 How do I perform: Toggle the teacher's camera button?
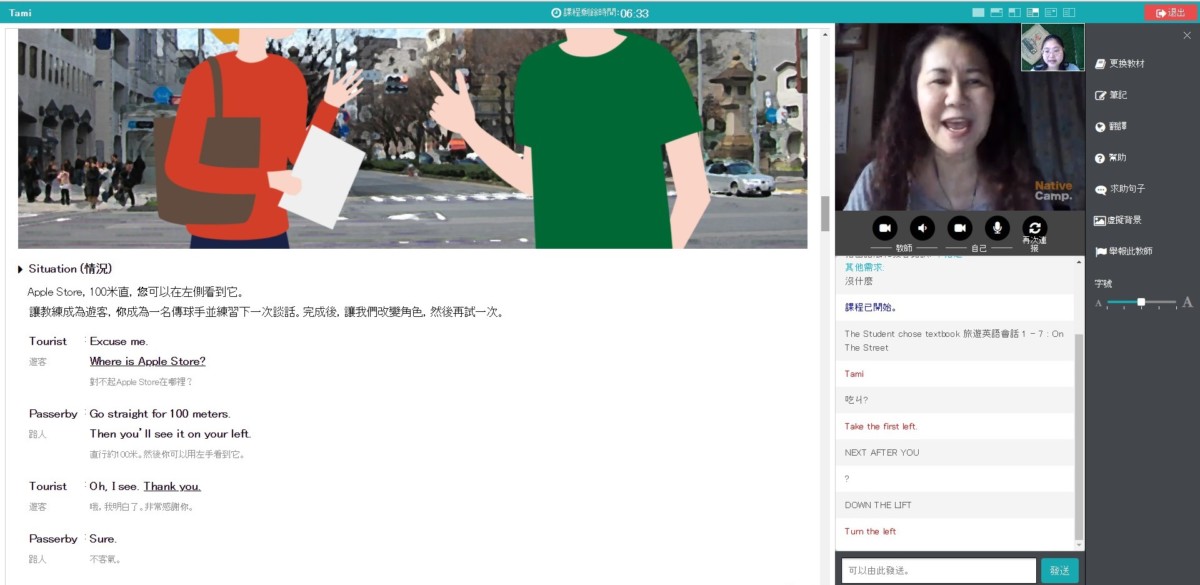click(x=884, y=228)
